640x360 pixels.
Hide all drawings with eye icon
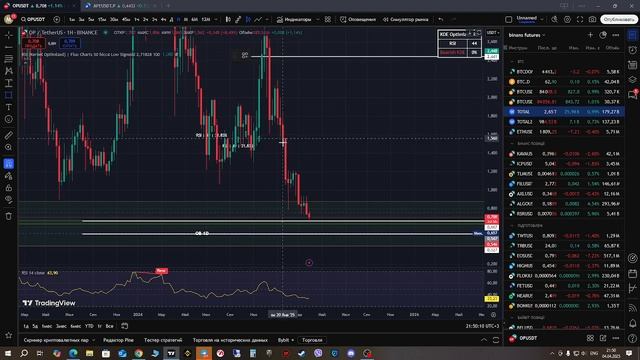pos(9,200)
